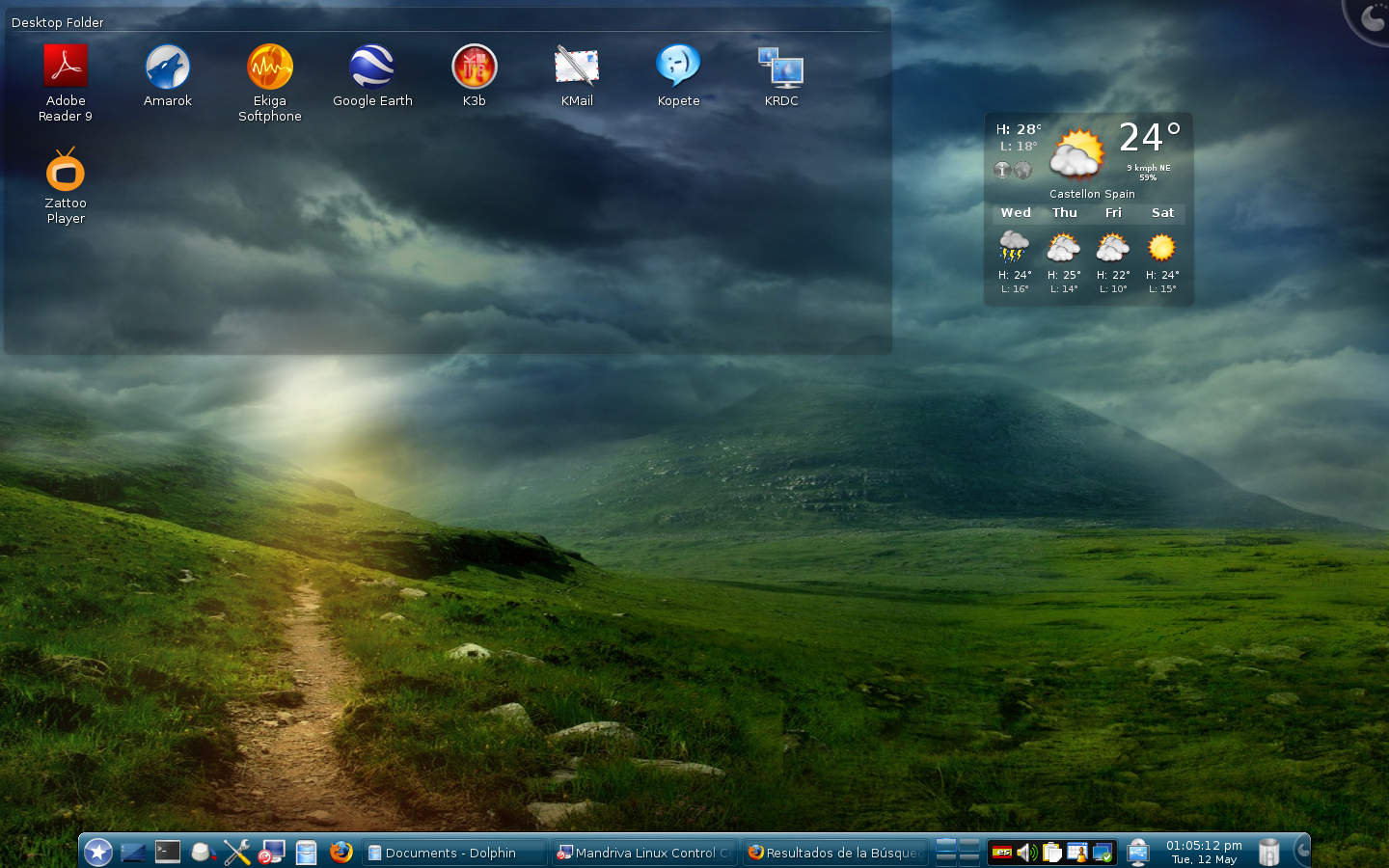Image resolution: width=1389 pixels, height=868 pixels.
Task: Toggle the Spanish keyboard layout flag indicator
Action: [1002, 853]
